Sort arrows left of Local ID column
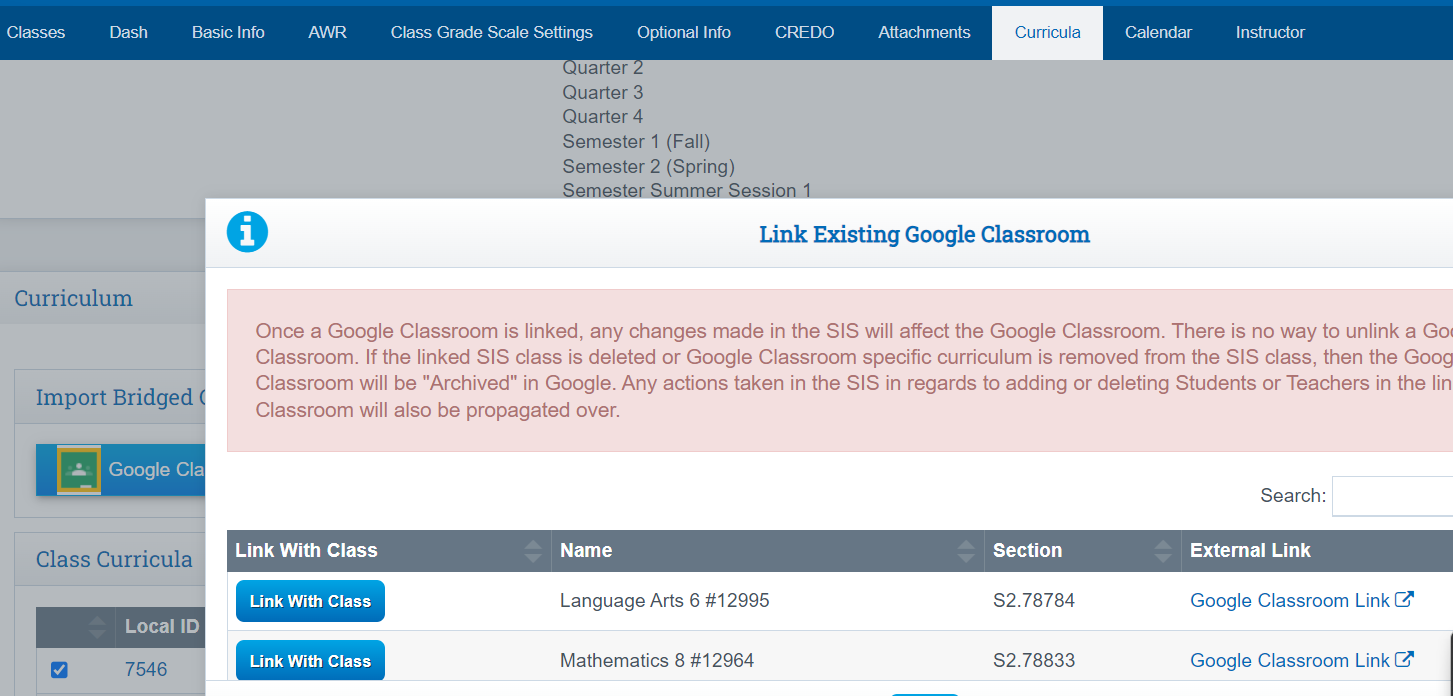 point(97,627)
